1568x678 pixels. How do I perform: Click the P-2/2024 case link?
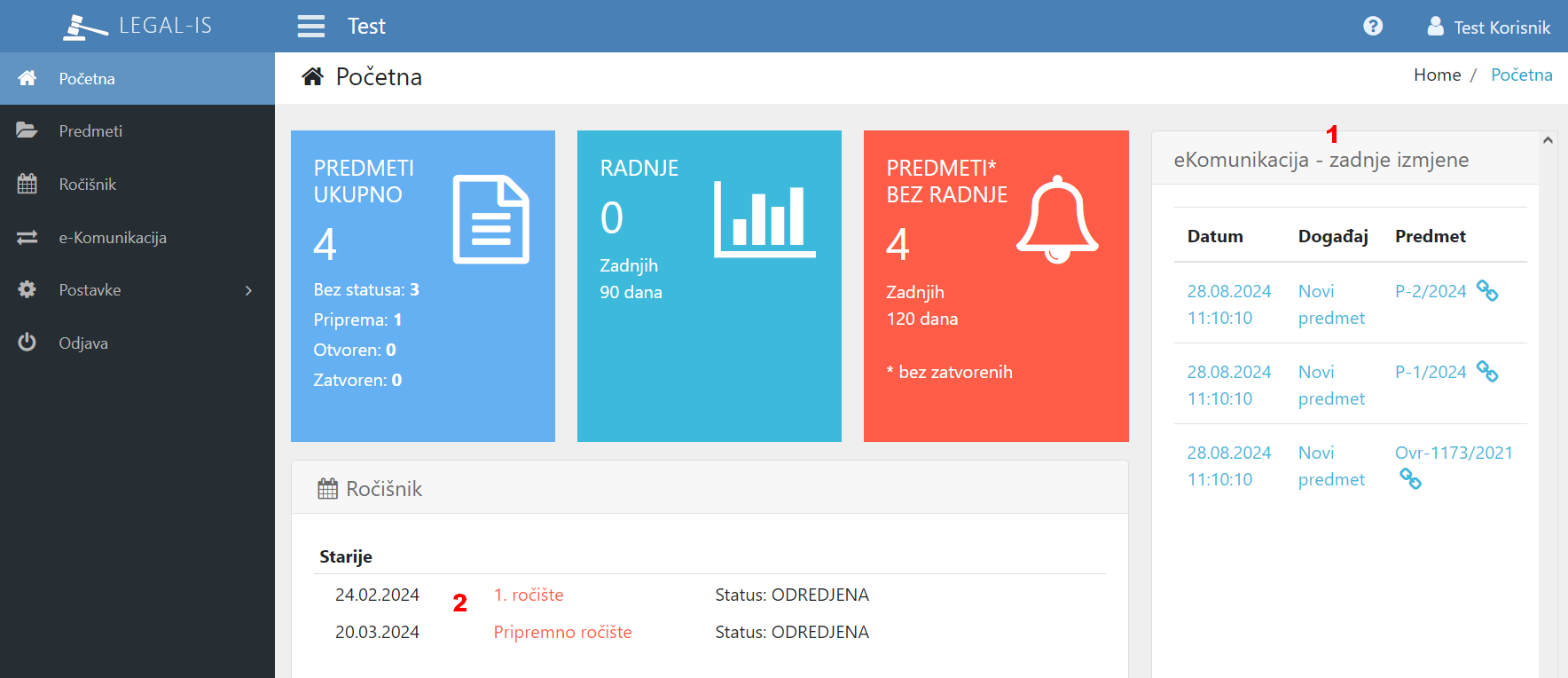point(1430,291)
